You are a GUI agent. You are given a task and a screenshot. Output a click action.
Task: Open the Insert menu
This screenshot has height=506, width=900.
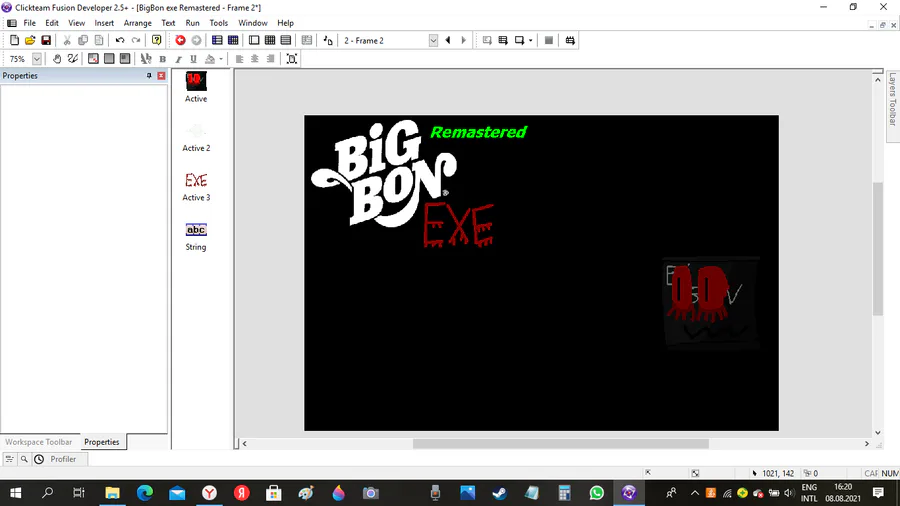[x=104, y=23]
